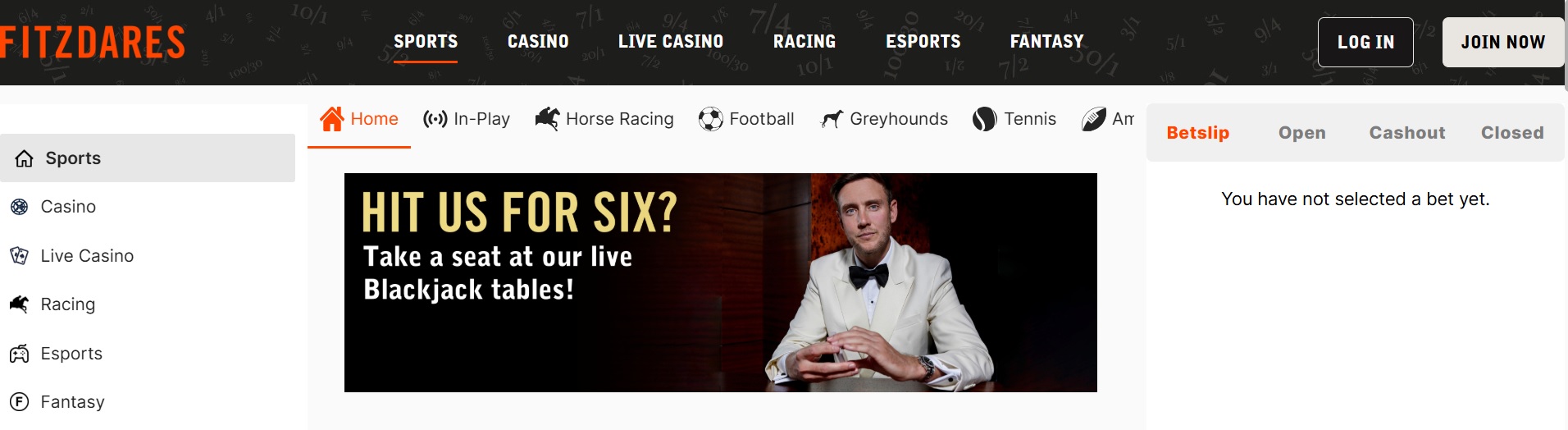The width and height of the screenshot is (1568, 430).
Task: Open the Cashout tab in betslip panel
Action: pos(1407,133)
